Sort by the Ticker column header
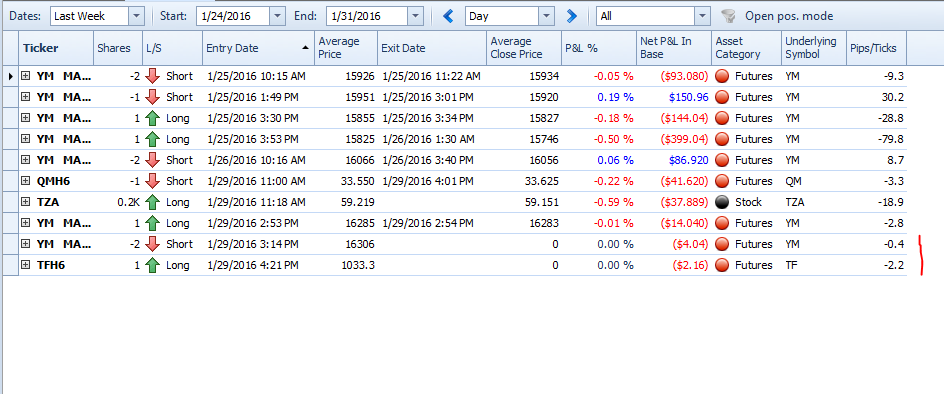Viewport: 944px width, 394px height. [x=57, y=48]
